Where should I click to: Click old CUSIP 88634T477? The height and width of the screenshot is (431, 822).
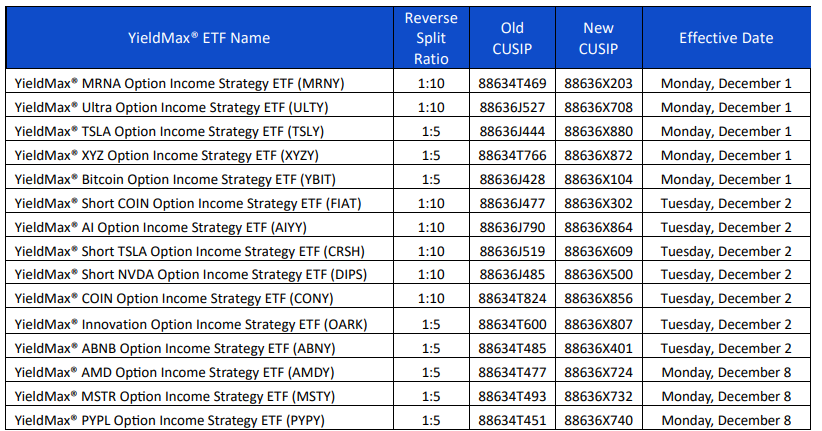512,373
